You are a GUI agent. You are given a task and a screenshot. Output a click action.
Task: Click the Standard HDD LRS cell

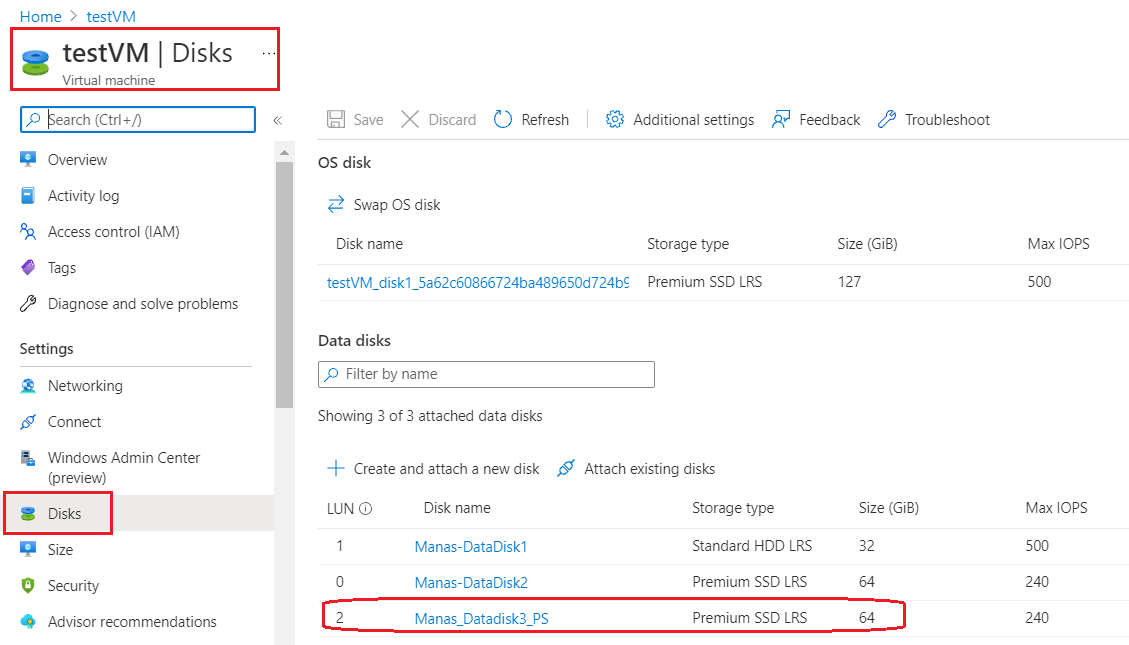pyautogui.click(x=752, y=546)
